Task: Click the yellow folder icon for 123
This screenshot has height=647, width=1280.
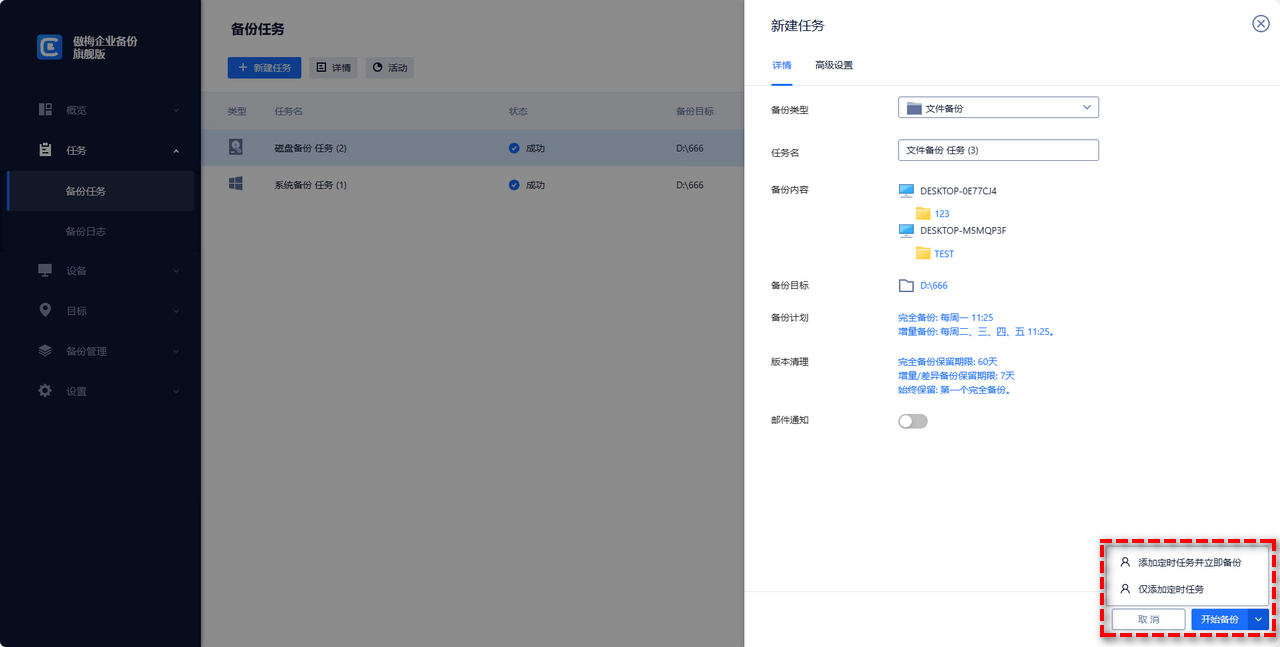Action: click(923, 213)
